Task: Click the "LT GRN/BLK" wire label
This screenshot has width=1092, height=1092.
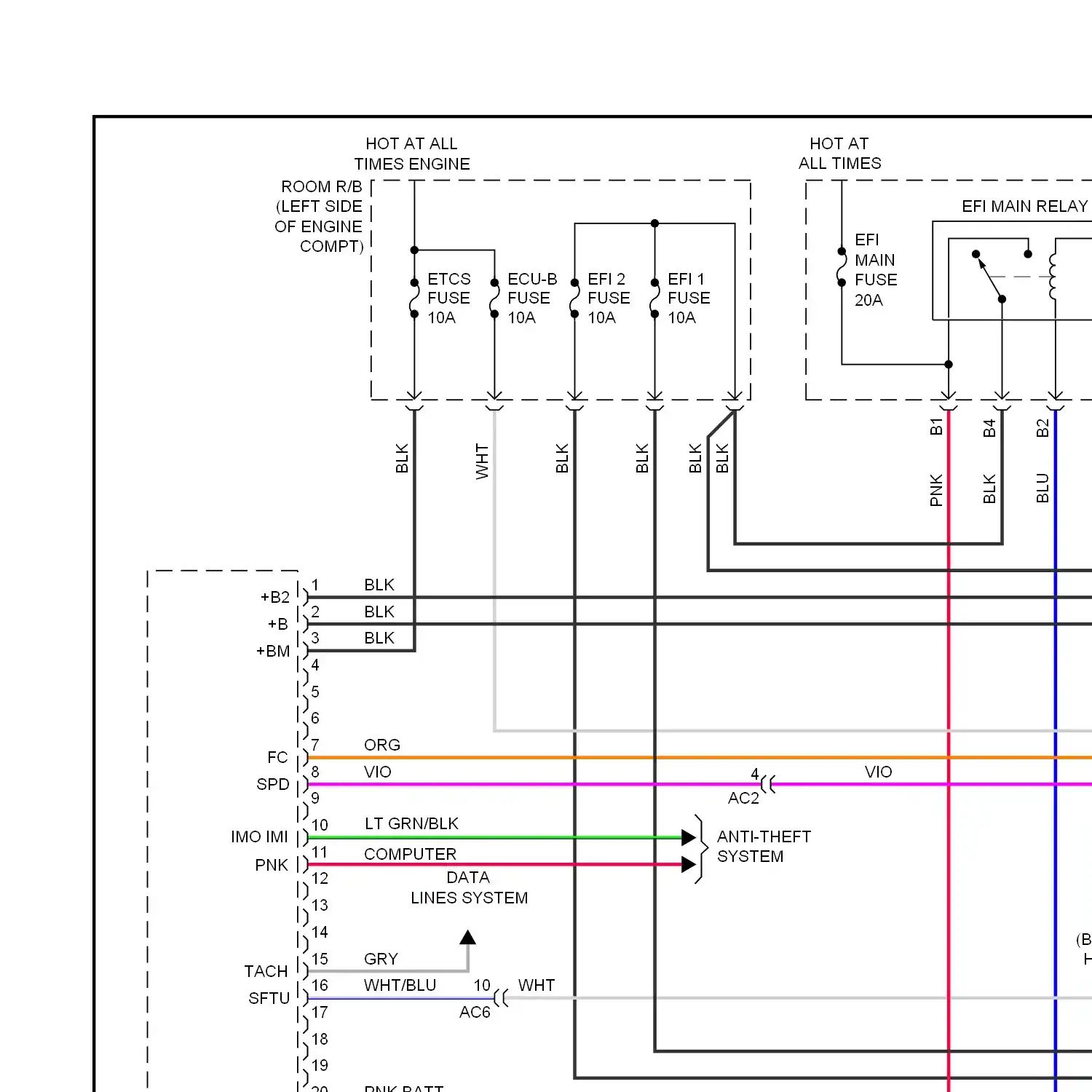Action: click(412, 823)
